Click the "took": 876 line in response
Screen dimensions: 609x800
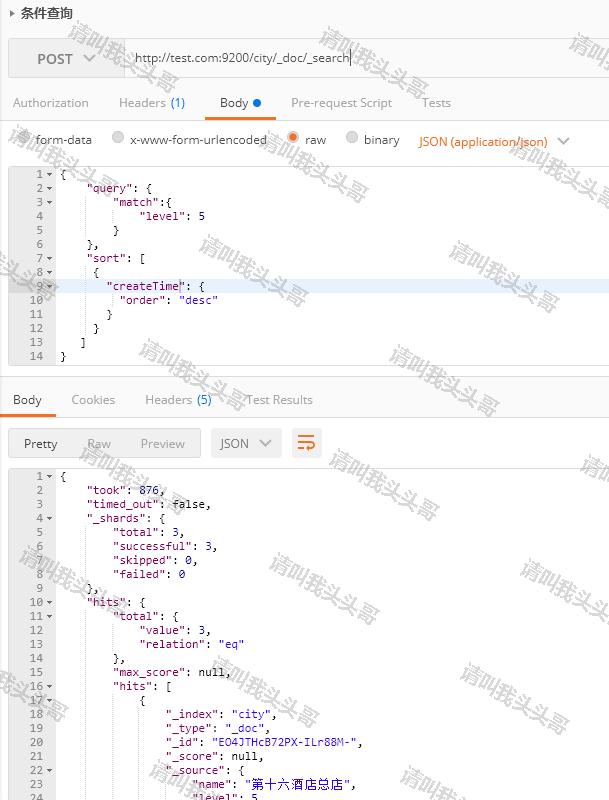[126, 490]
